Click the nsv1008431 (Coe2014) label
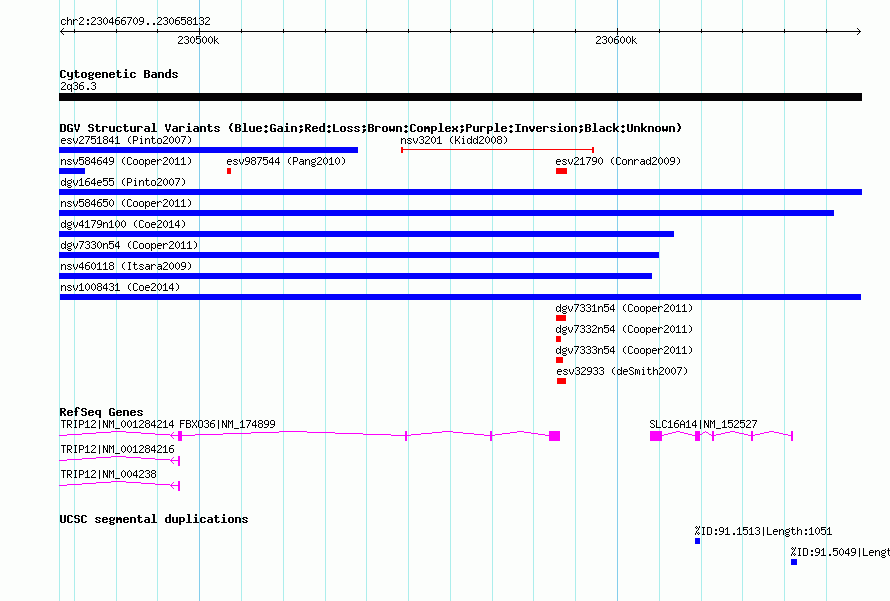Screen dimensions: 890x601 pos(120,287)
